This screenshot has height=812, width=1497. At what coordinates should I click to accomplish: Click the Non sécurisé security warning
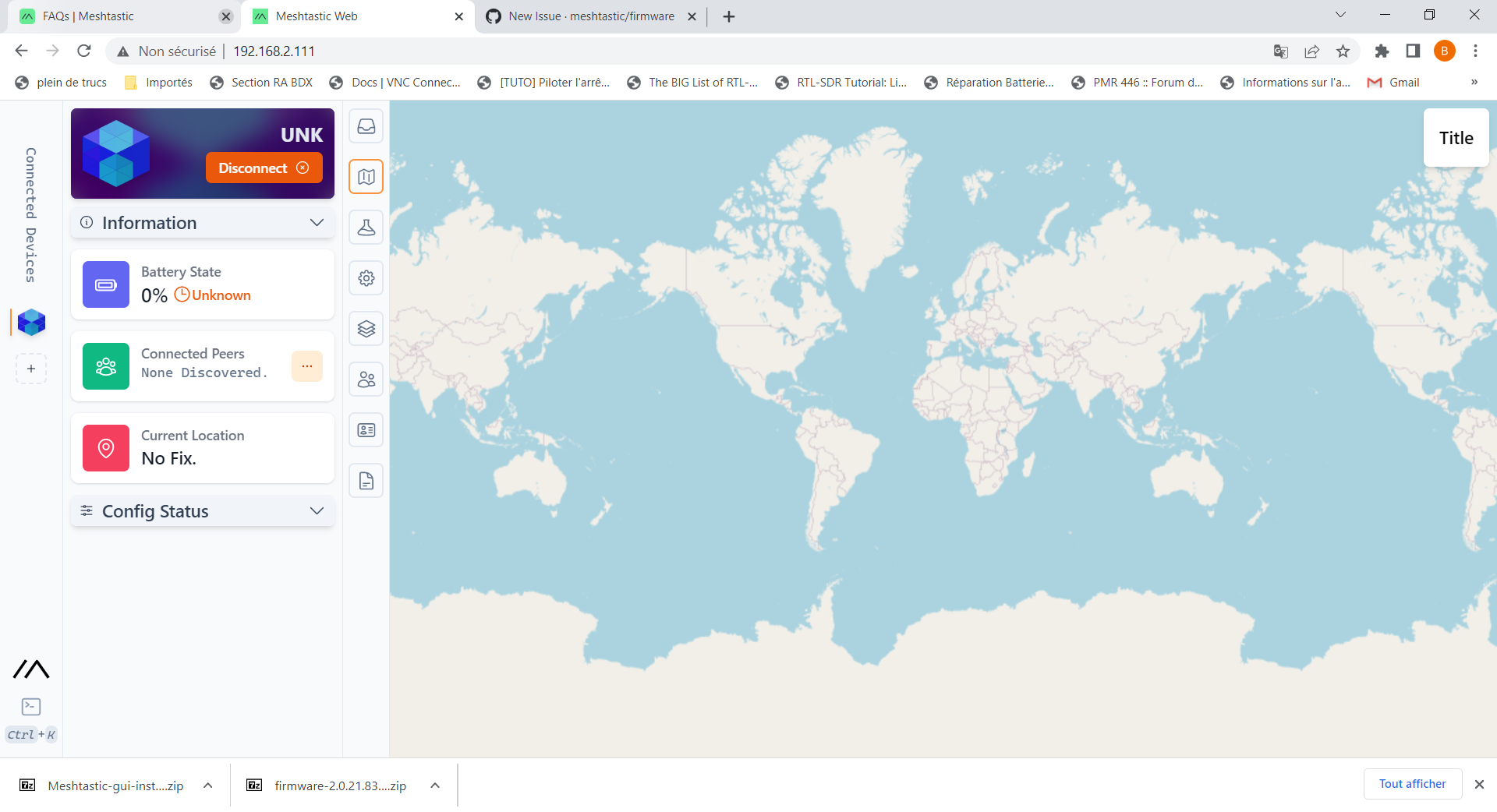pos(166,51)
